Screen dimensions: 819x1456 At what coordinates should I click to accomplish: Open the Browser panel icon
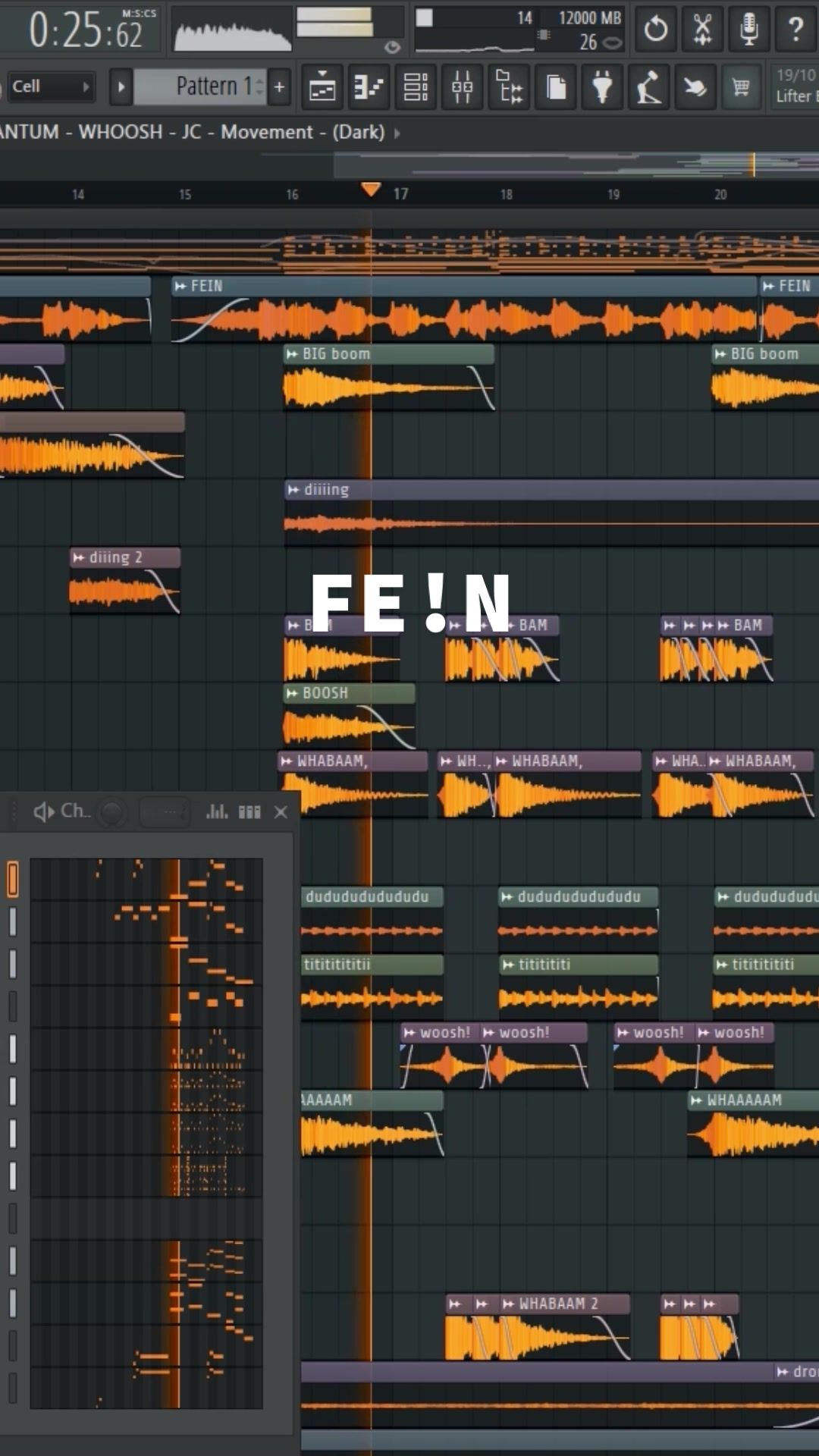pos(510,88)
